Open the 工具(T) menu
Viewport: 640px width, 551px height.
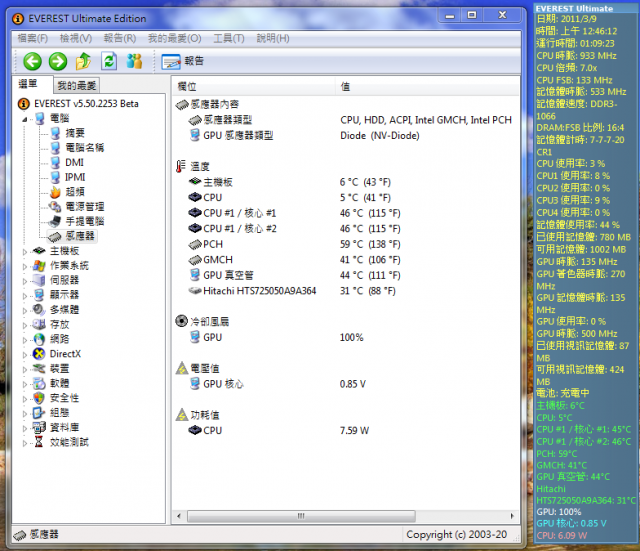pos(229,38)
